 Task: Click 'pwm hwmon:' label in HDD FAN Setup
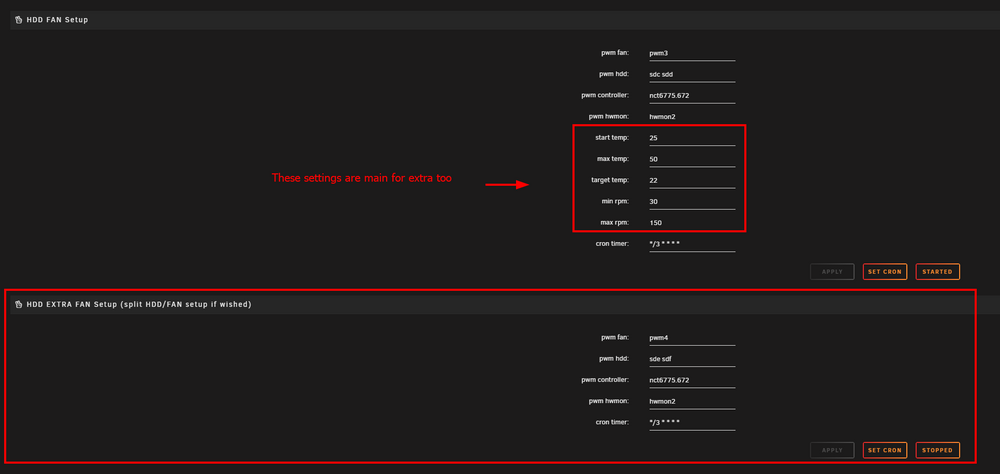point(608,116)
